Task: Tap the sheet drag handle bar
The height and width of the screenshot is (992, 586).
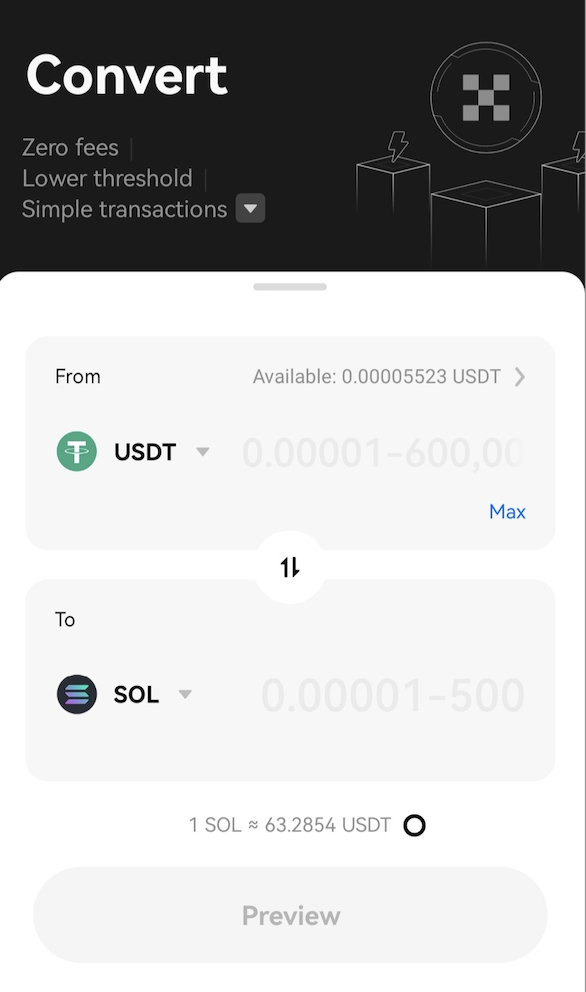Action: pos(290,287)
